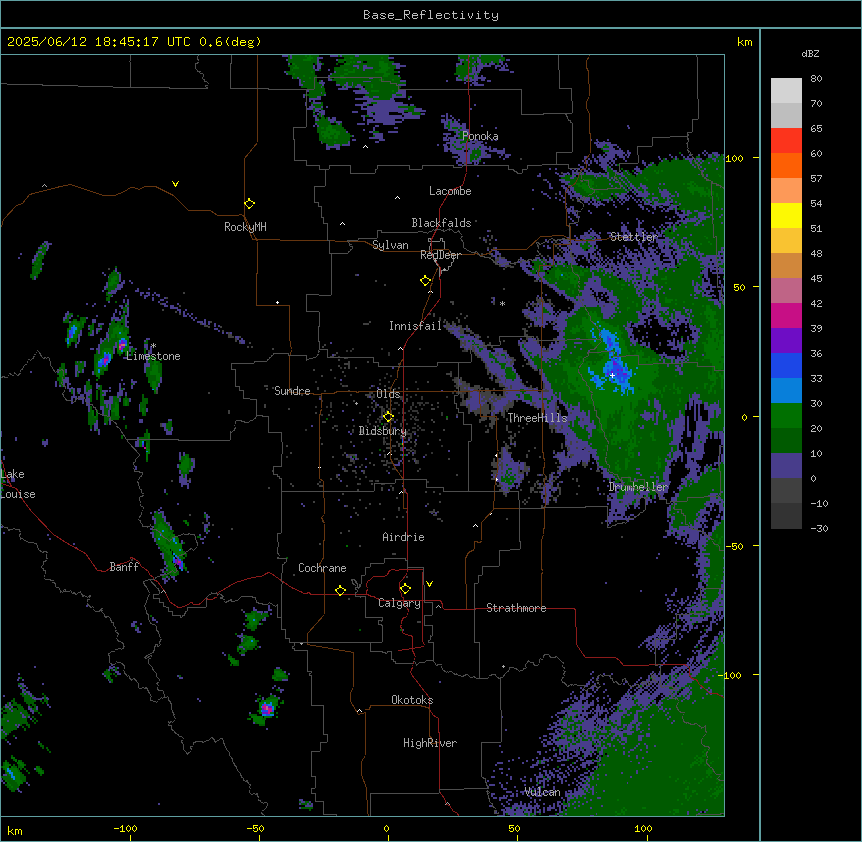Pick the magenta 42 dBZ legend swatch
Viewport: 862px width, 842px height.
pyautogui.click(x=786, y=315)
